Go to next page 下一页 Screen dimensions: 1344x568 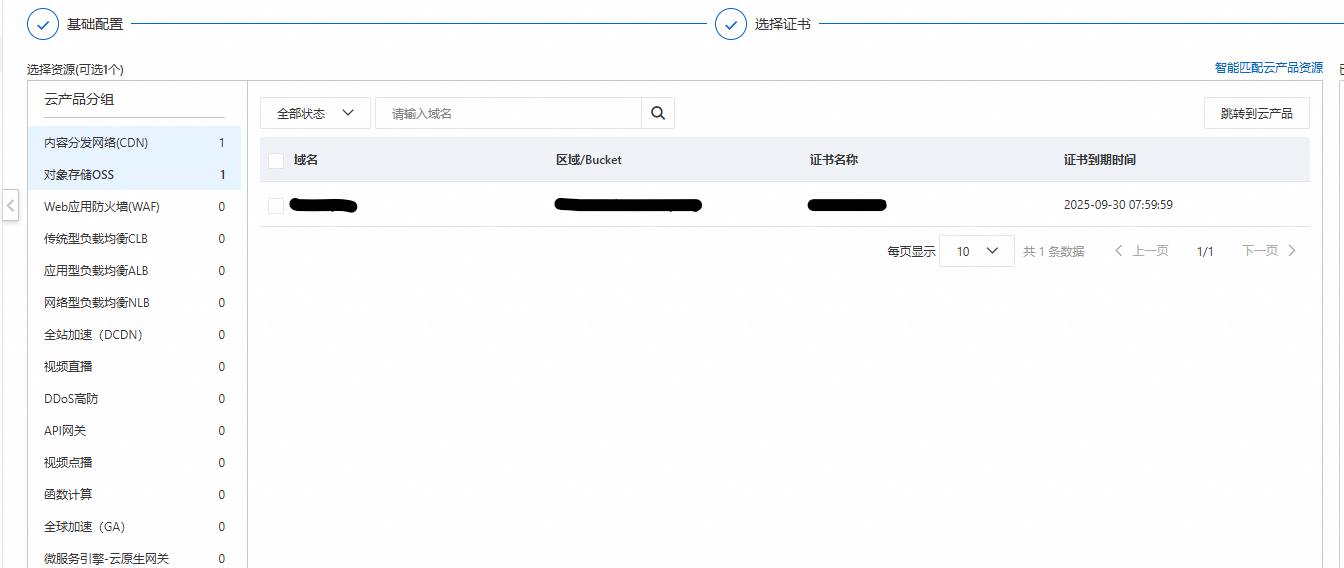1269,251
